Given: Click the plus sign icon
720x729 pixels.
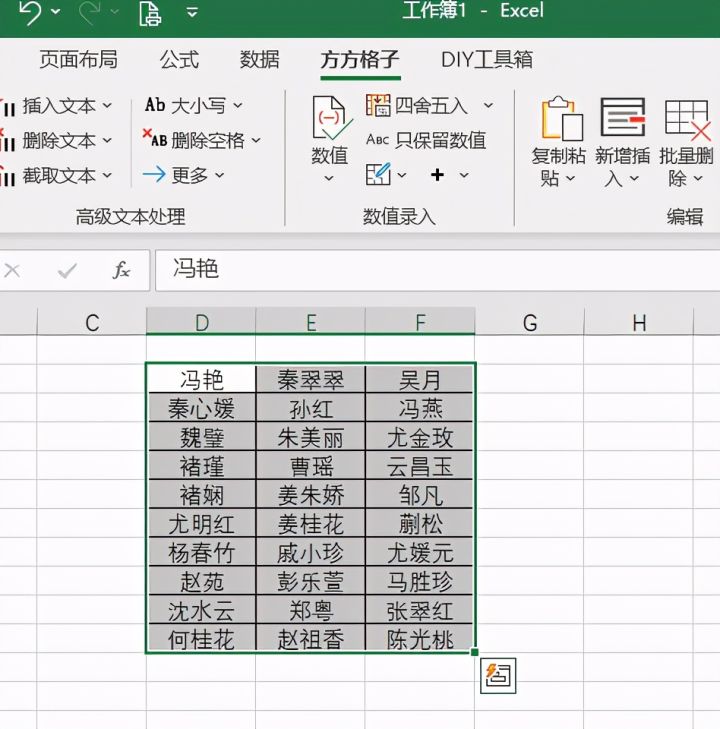Looking at the screenshot, I should pyautogui.click(x=437, y=175).
